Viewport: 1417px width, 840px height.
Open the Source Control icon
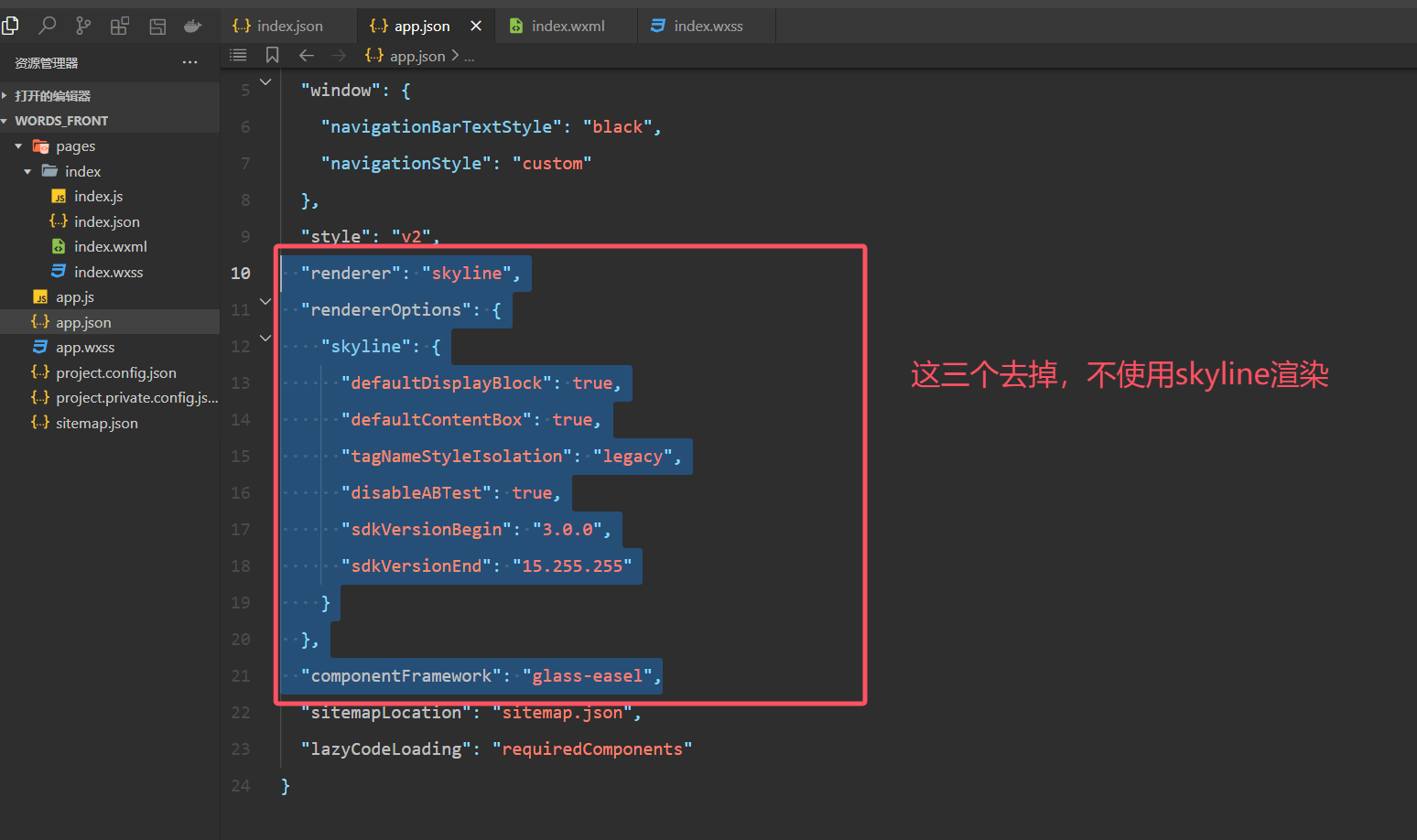pyautogui.click(x=83, y=26)
